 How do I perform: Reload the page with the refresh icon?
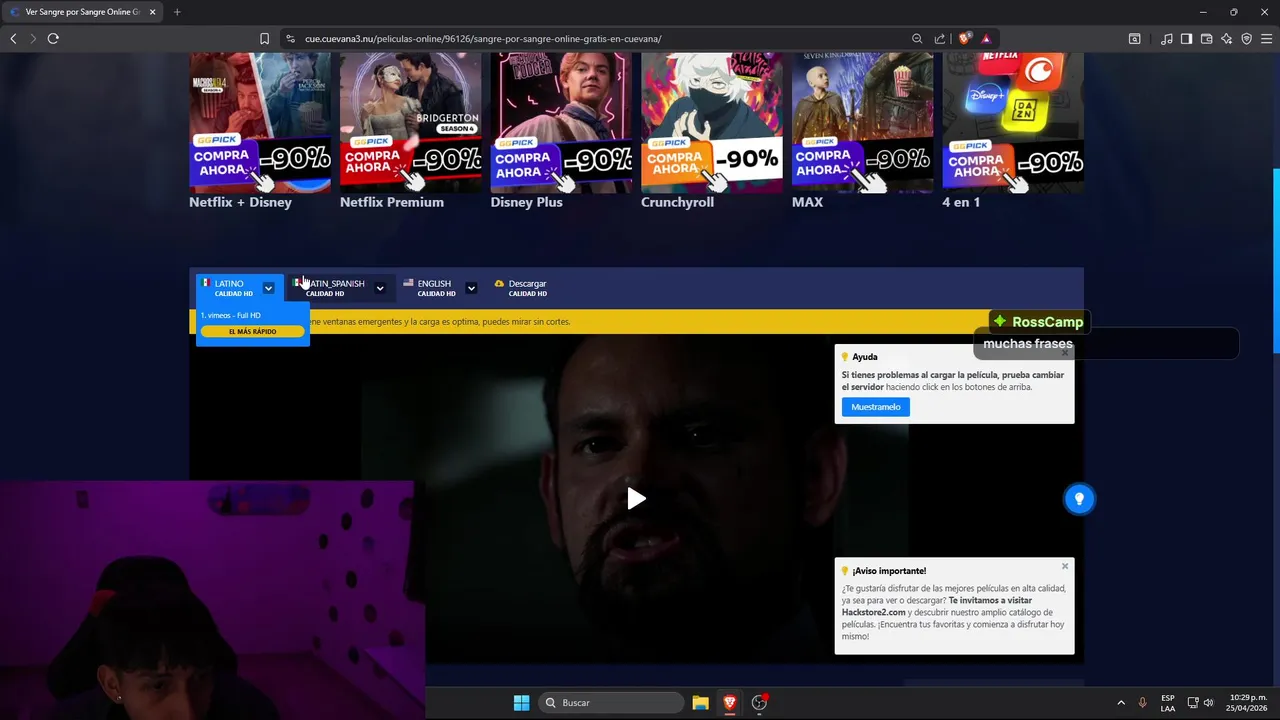pyautogui.click(x=53, y=38)
